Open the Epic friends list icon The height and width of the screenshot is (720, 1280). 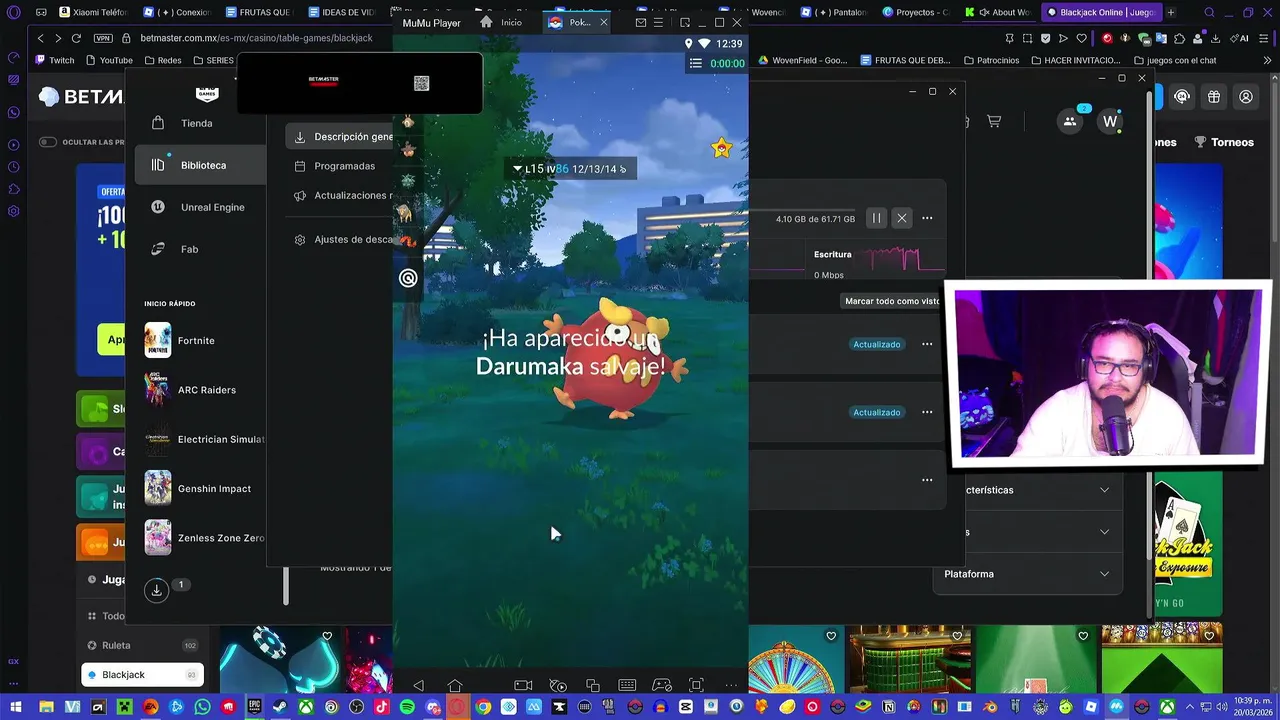pos(1070,121)
